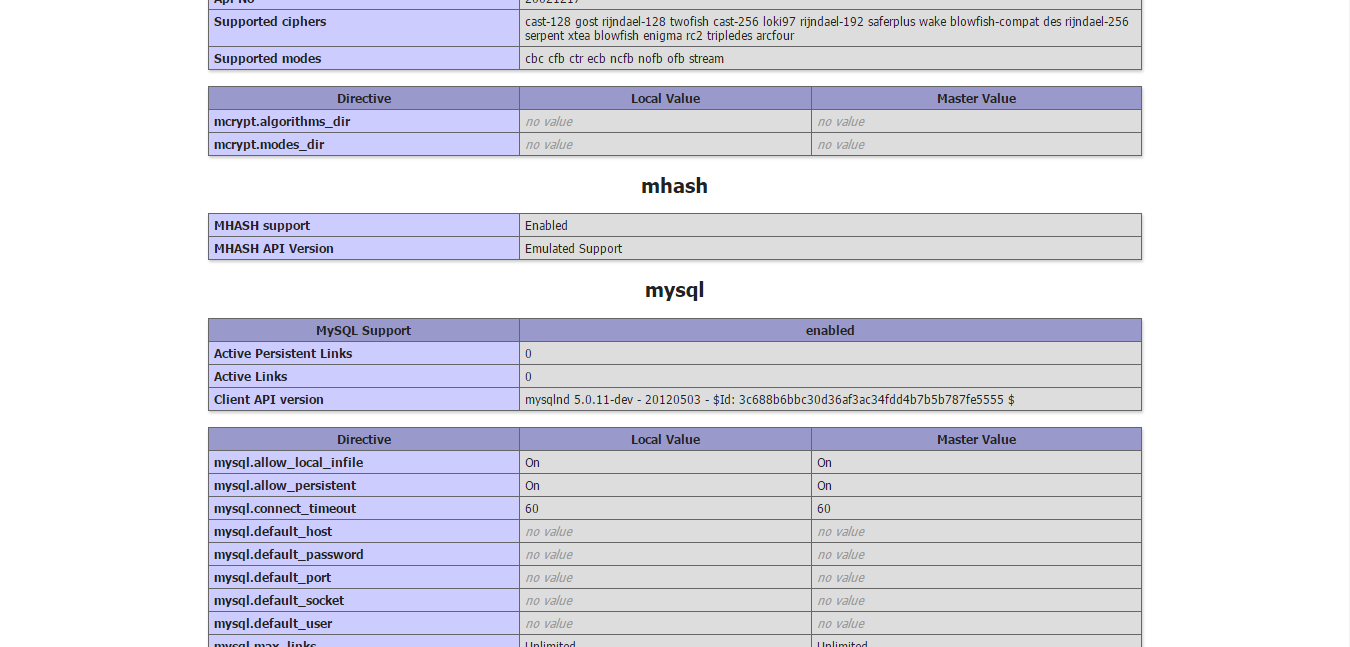Select the "MHASH support" label
The image size is (1350, 647).
[262, 225]
